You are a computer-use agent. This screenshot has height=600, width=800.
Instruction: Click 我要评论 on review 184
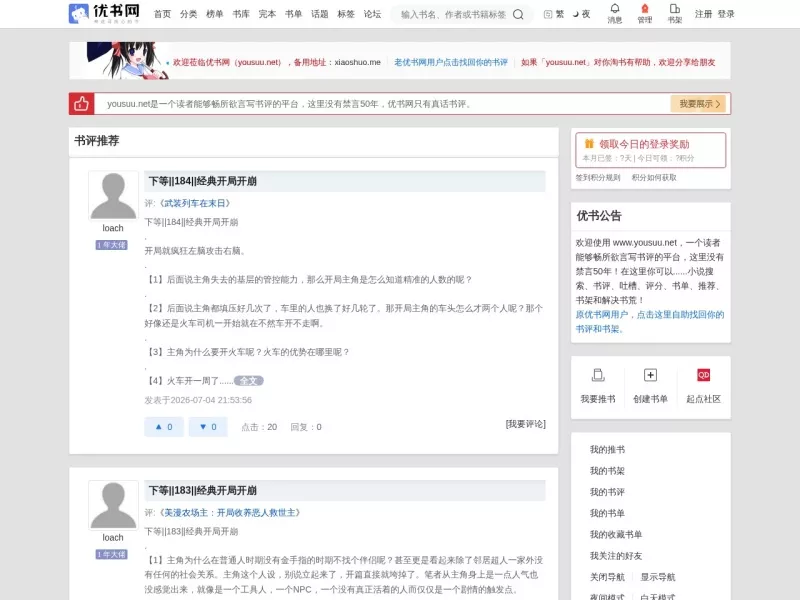(x=526, y=424)
